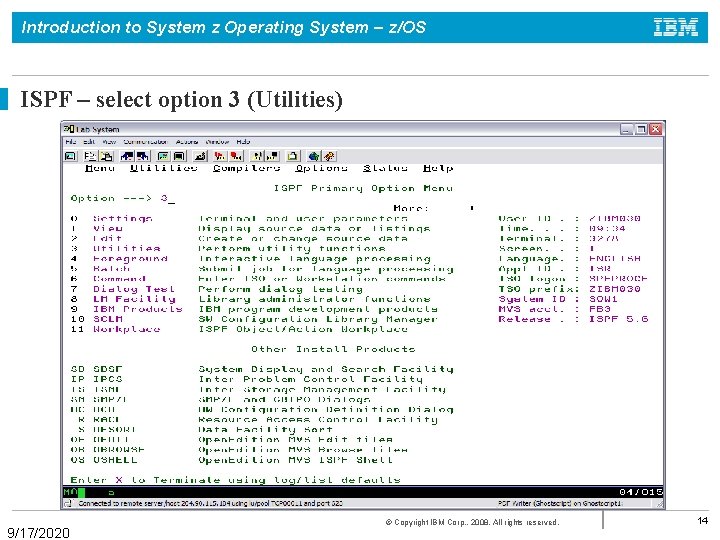Open the Actions menu
The image size is (720, 540).
(187, 142)
